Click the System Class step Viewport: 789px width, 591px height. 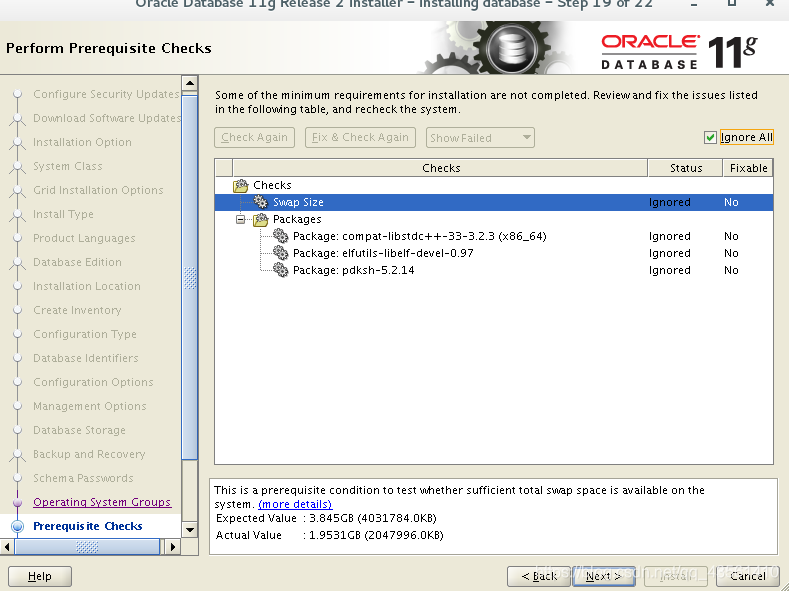tap(67, 166)
